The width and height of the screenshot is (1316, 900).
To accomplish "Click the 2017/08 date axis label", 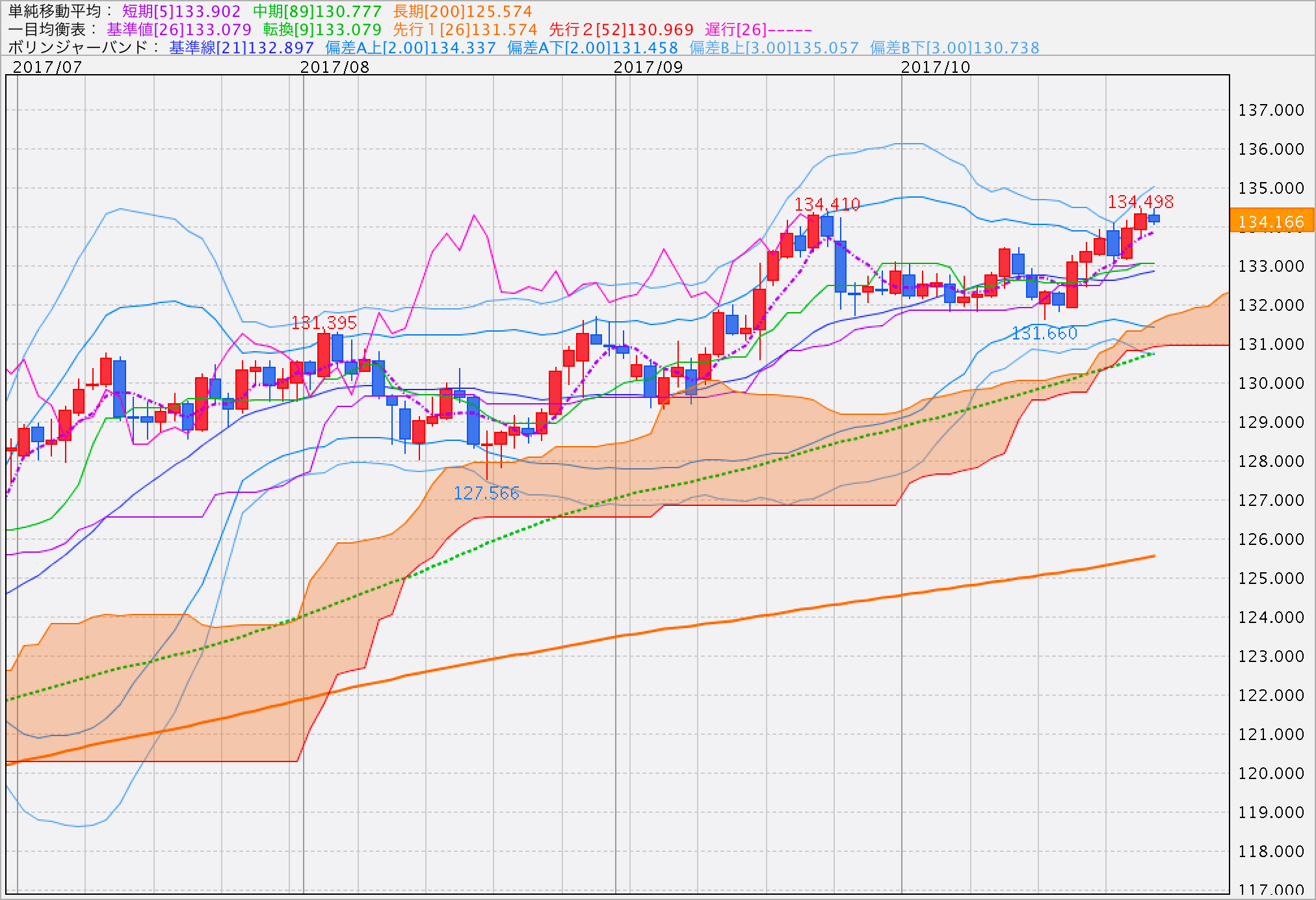I will 335,67.
